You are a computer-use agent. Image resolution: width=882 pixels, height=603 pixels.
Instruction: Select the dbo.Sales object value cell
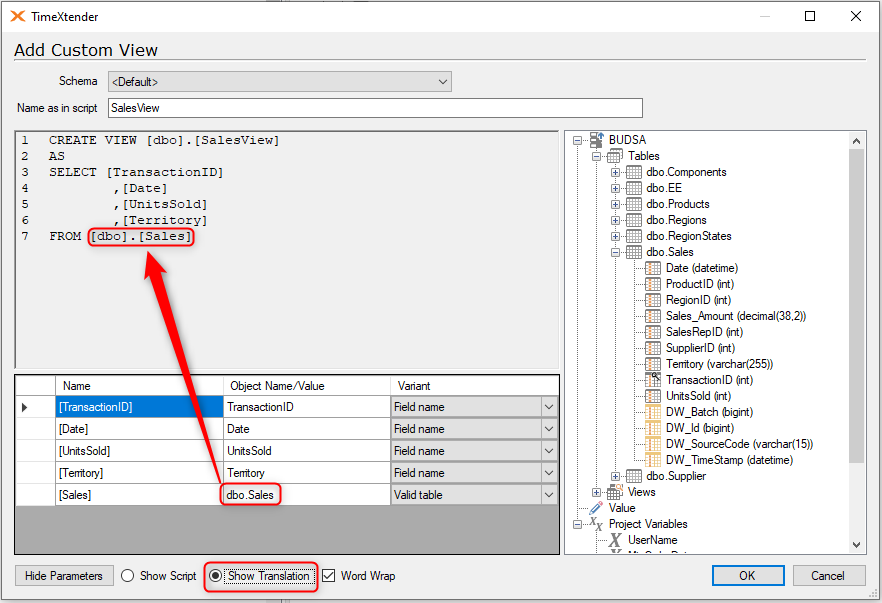307,495
